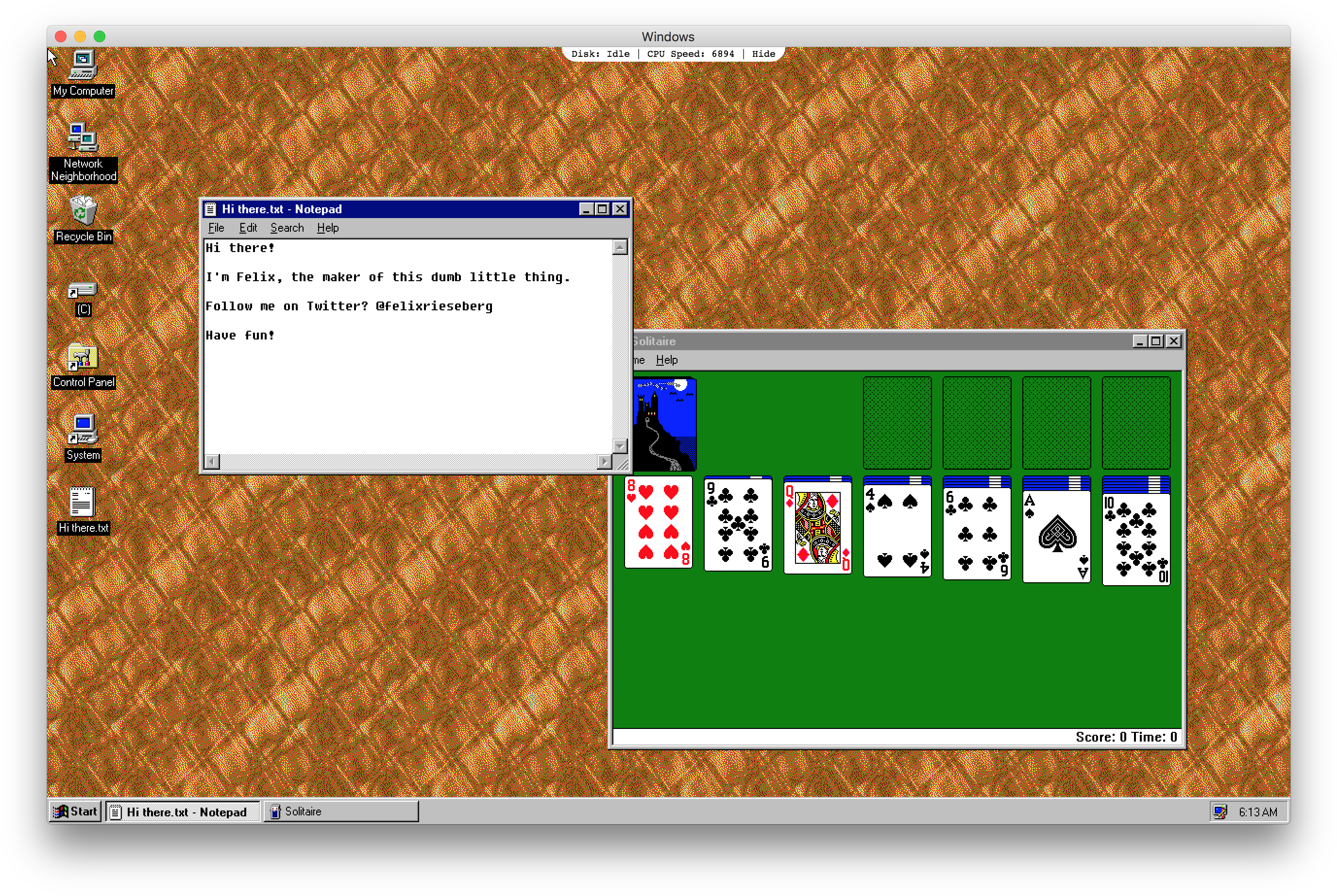Click the Recycle Bin icon

(83, 211)
